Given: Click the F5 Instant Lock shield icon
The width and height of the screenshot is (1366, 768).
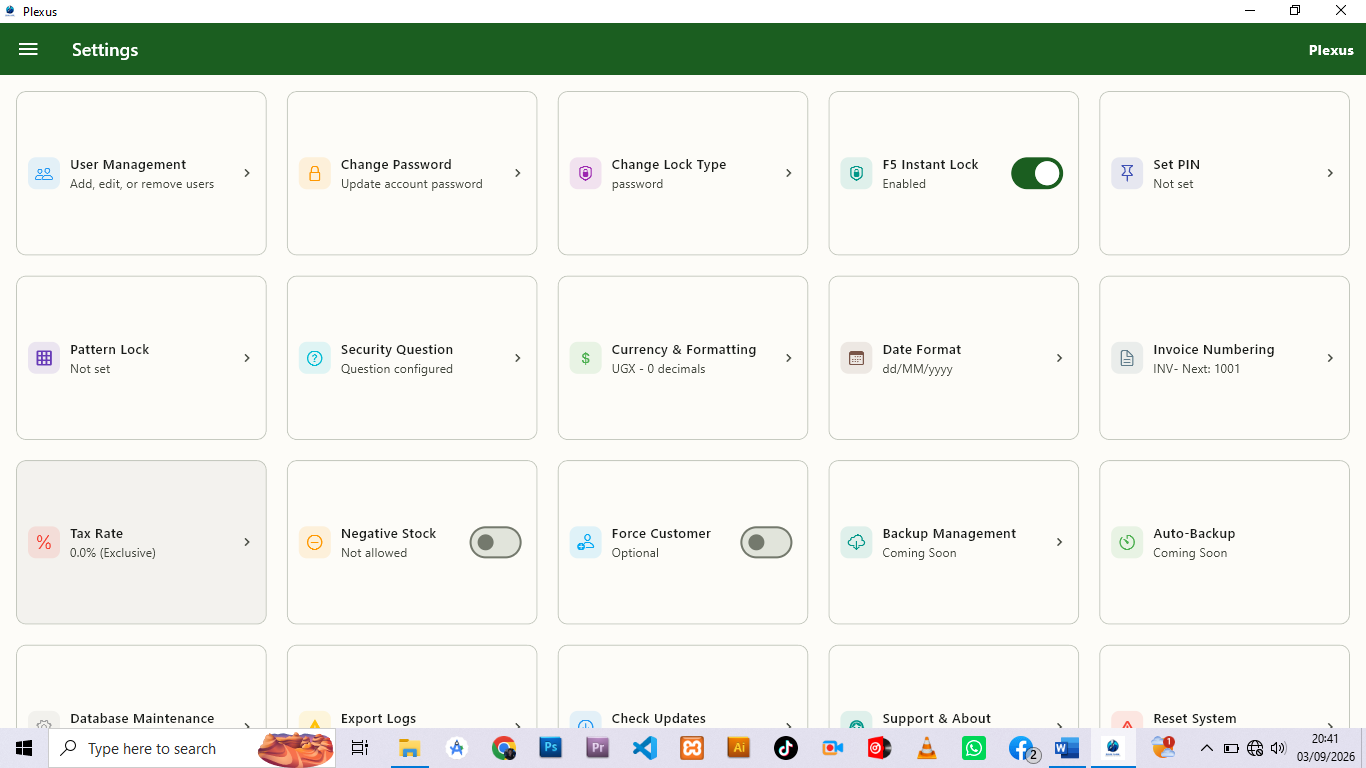Looking at the screenshot, I should (x=856, y=173).
